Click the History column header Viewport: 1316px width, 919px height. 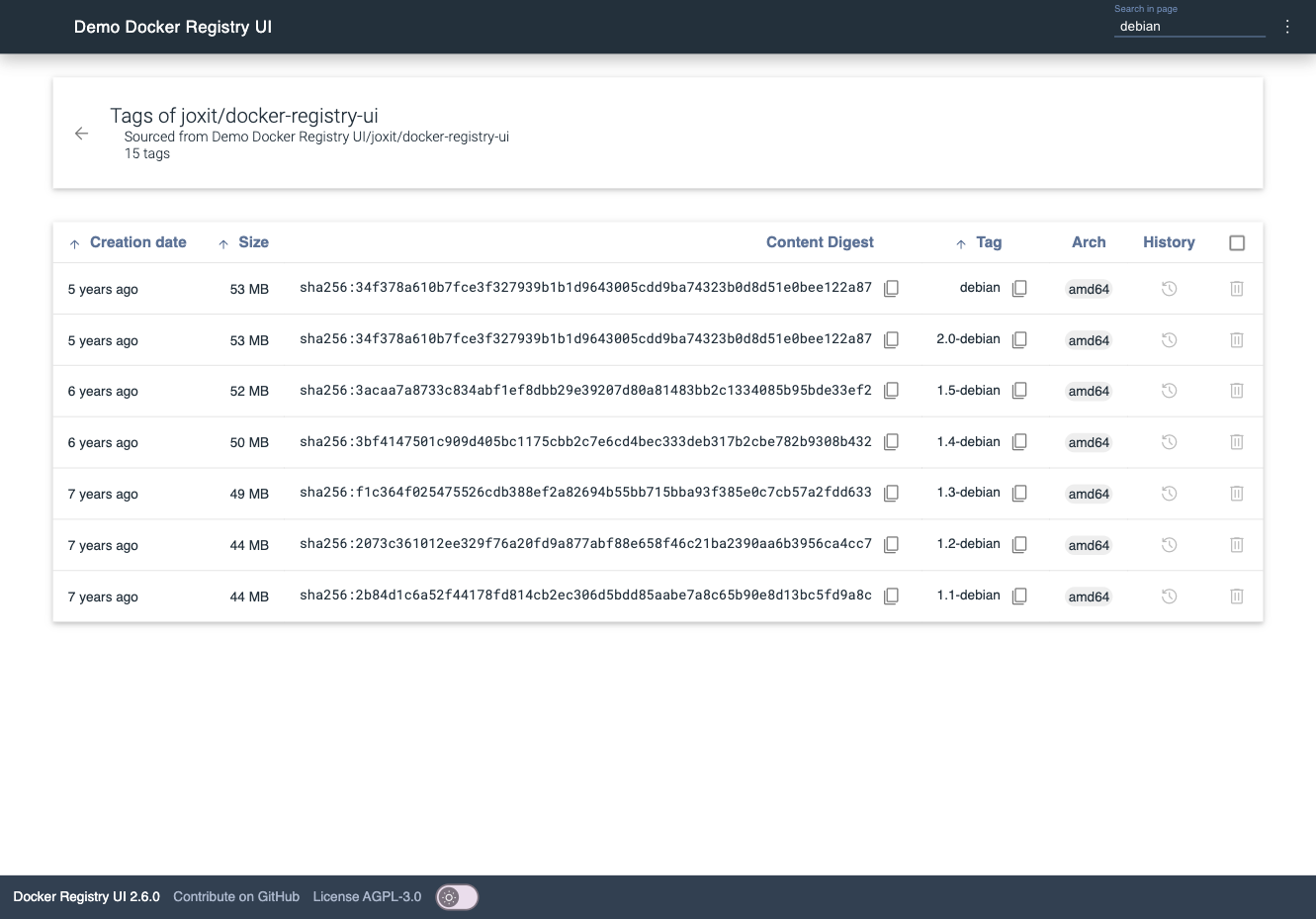pyautogui.click(x=1169, y=242)
